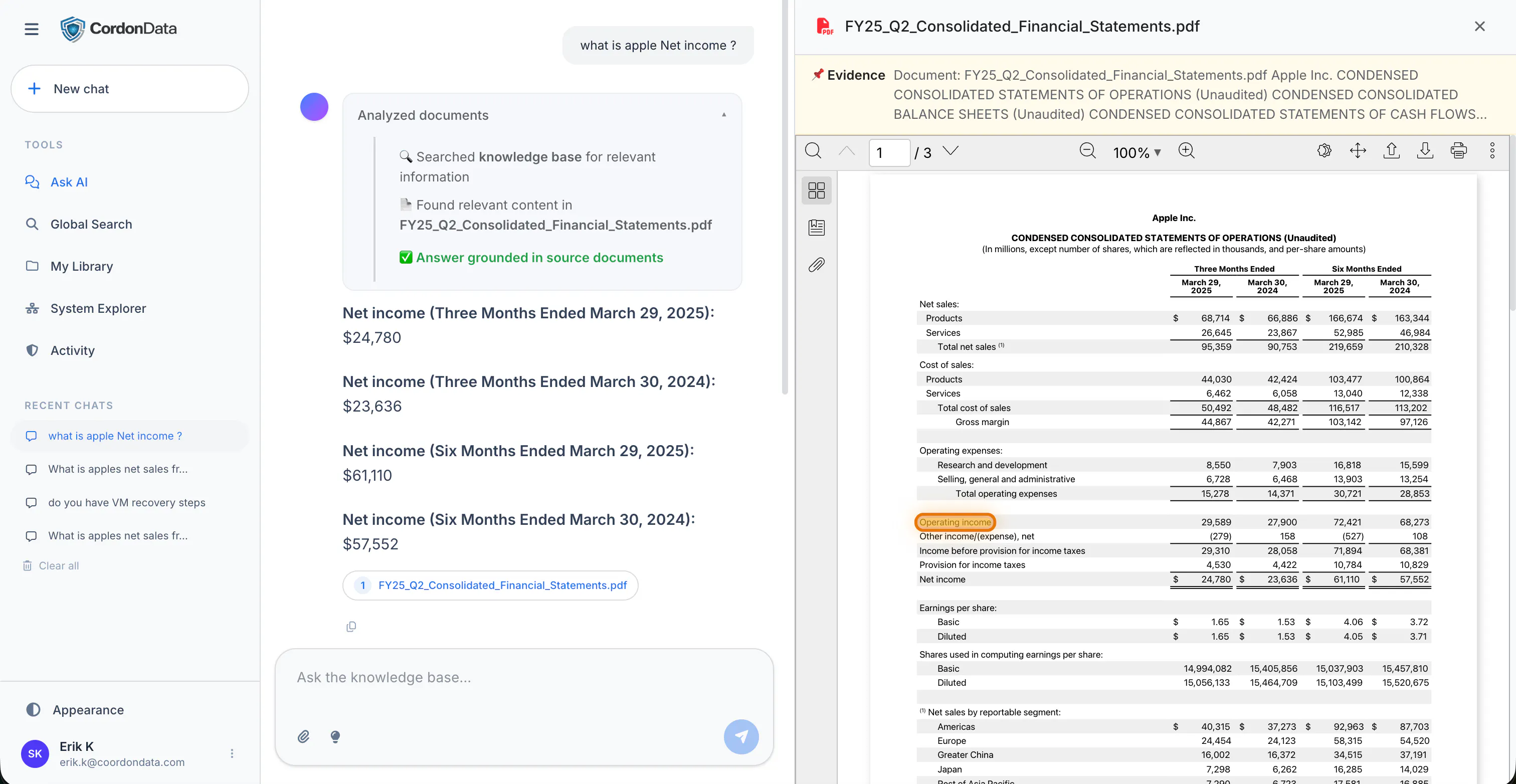Screen dimensions: 1516x784
Task: Edit the PDF page number field
Action: point(889,152)
